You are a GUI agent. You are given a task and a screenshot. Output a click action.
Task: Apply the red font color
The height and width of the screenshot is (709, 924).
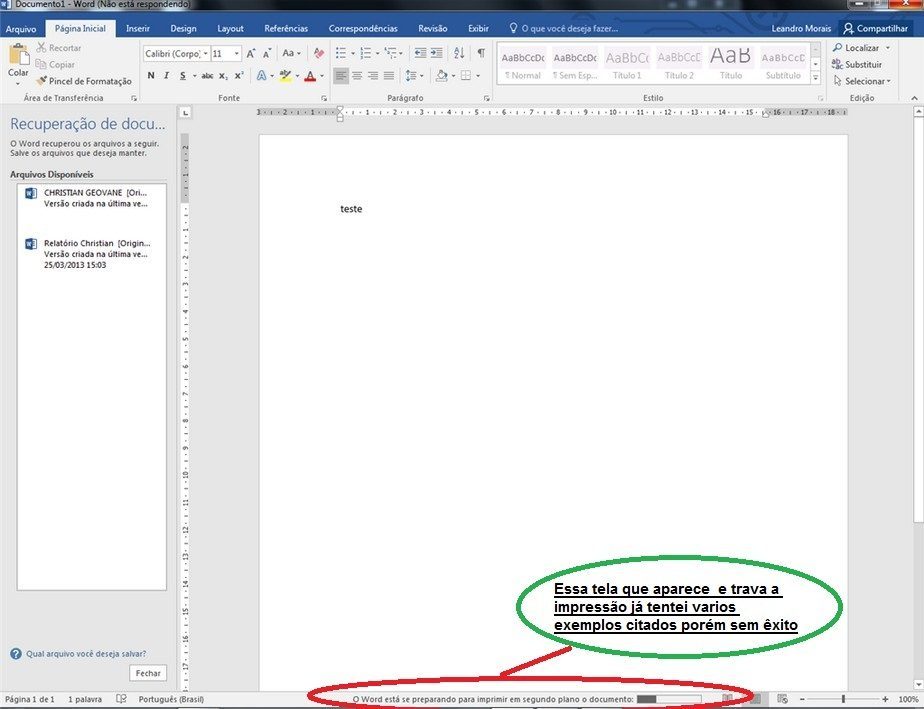click(x=311, y=75)
